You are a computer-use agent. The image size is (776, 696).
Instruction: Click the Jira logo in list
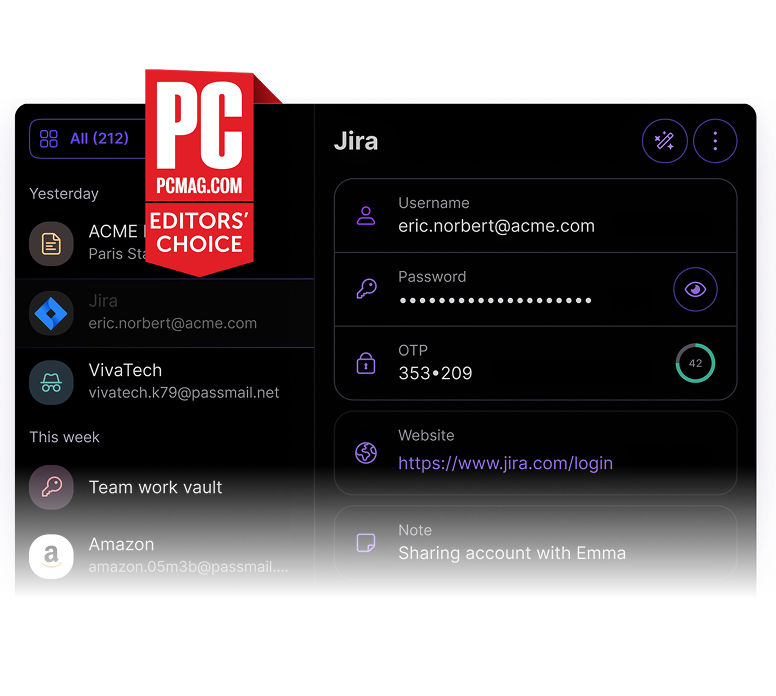click(51, 313)
